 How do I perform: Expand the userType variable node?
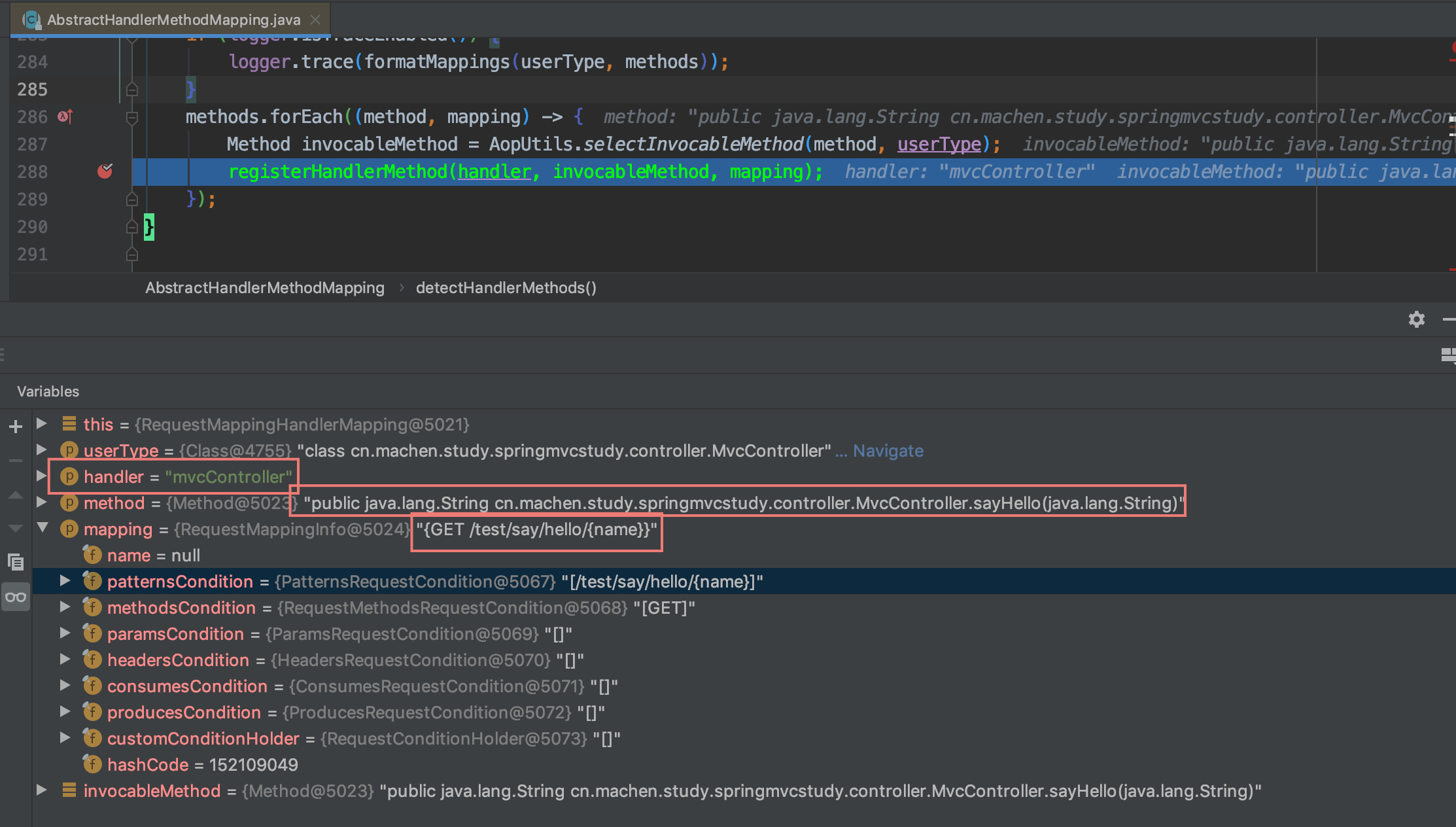tap(41, 449)
